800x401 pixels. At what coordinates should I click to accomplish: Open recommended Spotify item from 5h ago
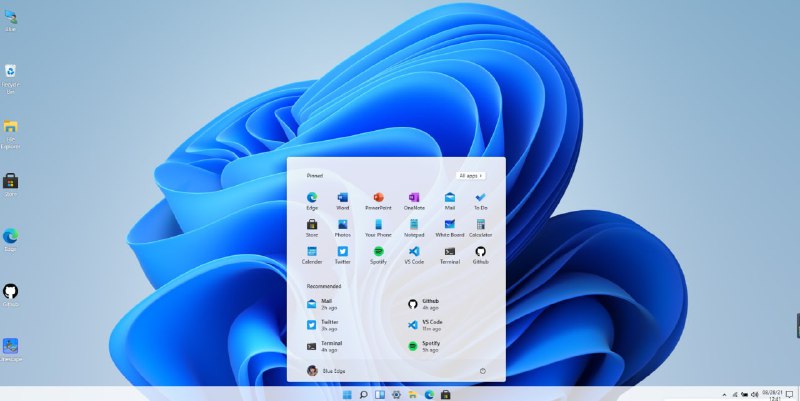click(x=424, y=346)
